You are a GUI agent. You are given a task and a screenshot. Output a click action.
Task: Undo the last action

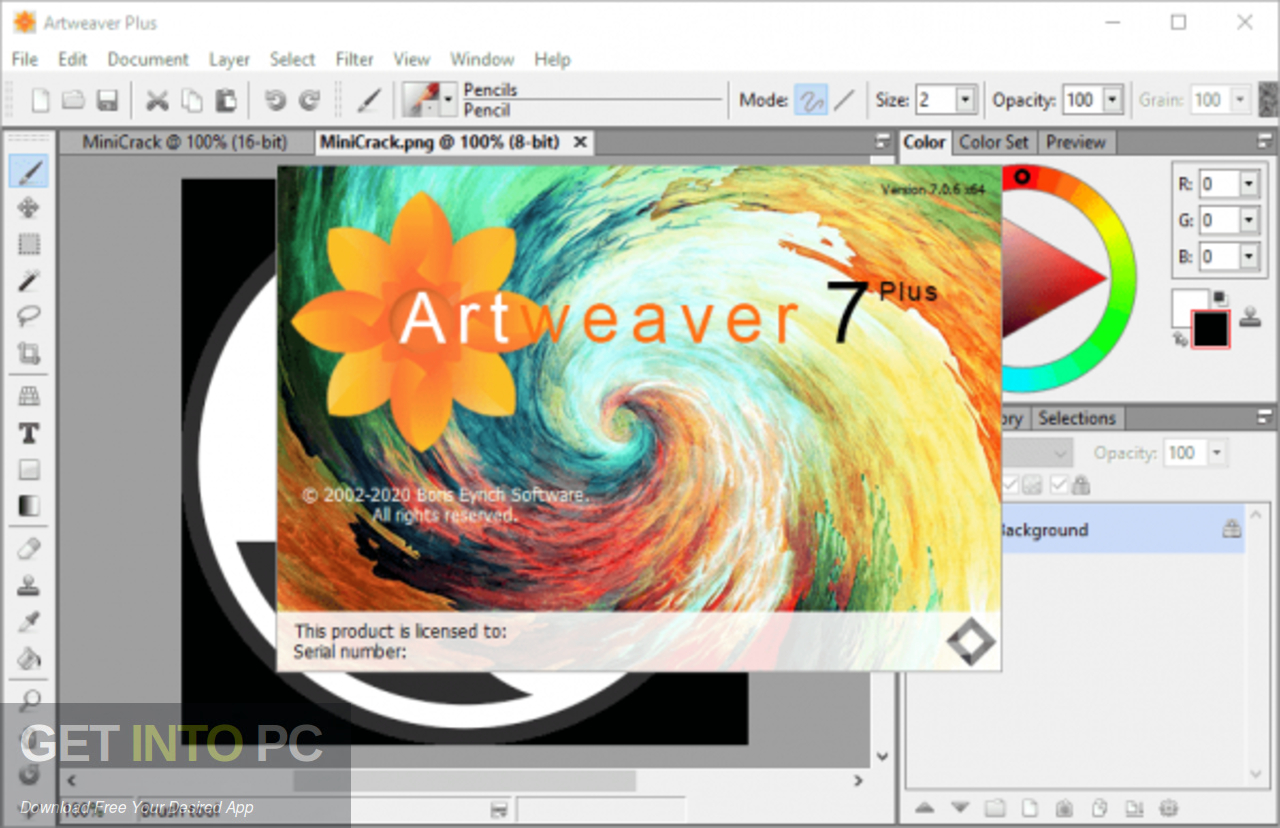[x=275, y=100]
